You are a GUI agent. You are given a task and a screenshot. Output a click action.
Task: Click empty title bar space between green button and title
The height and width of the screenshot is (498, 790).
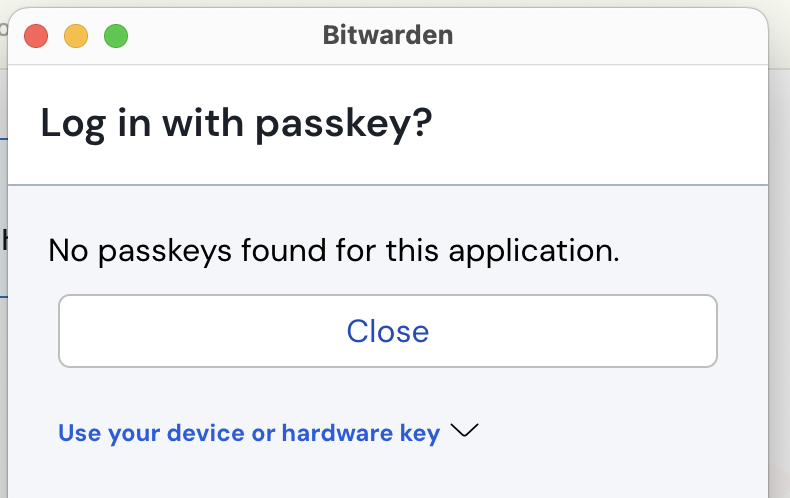click(224, 36)
